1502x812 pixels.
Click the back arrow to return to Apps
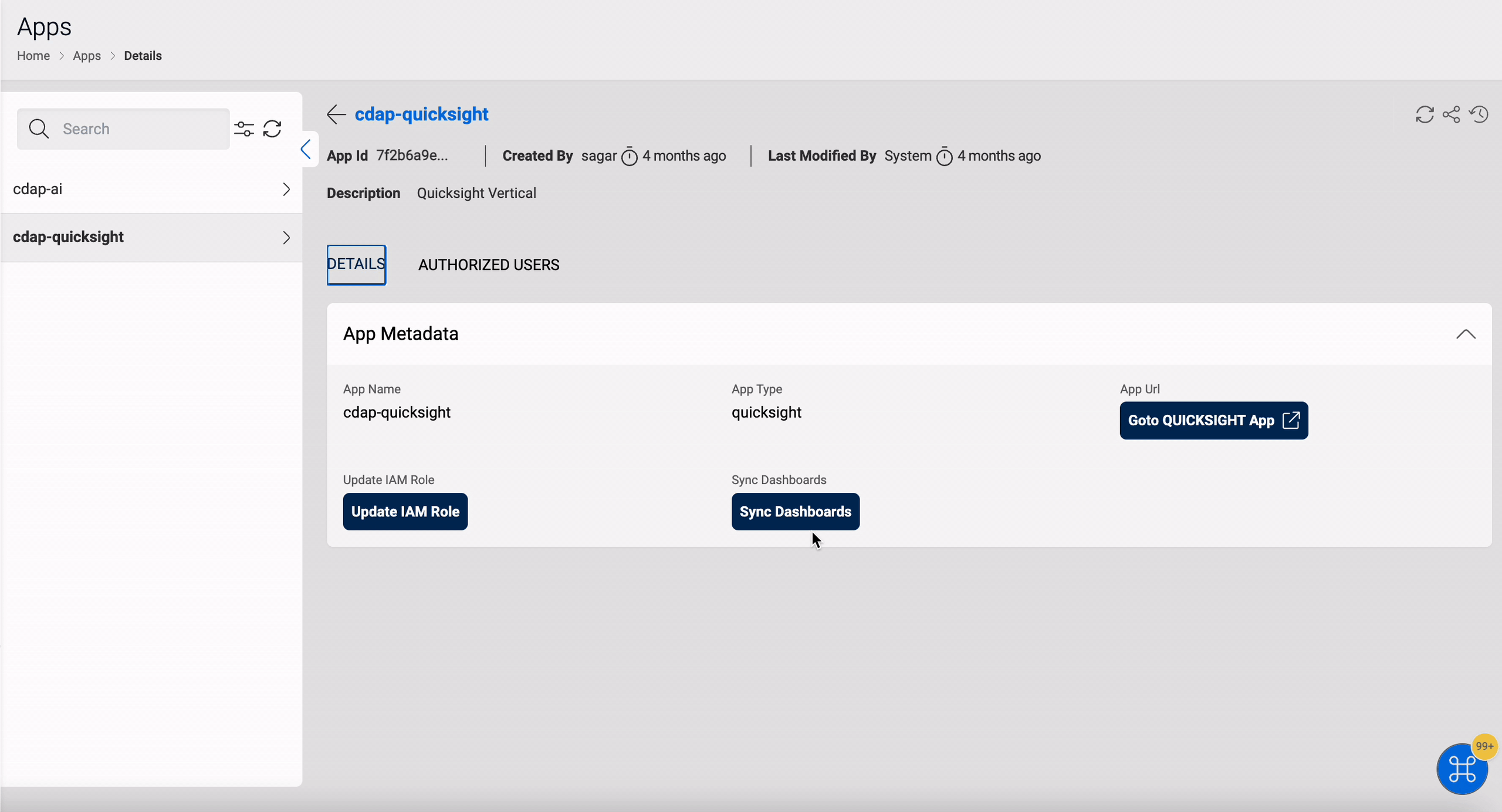tap(337, 113)
